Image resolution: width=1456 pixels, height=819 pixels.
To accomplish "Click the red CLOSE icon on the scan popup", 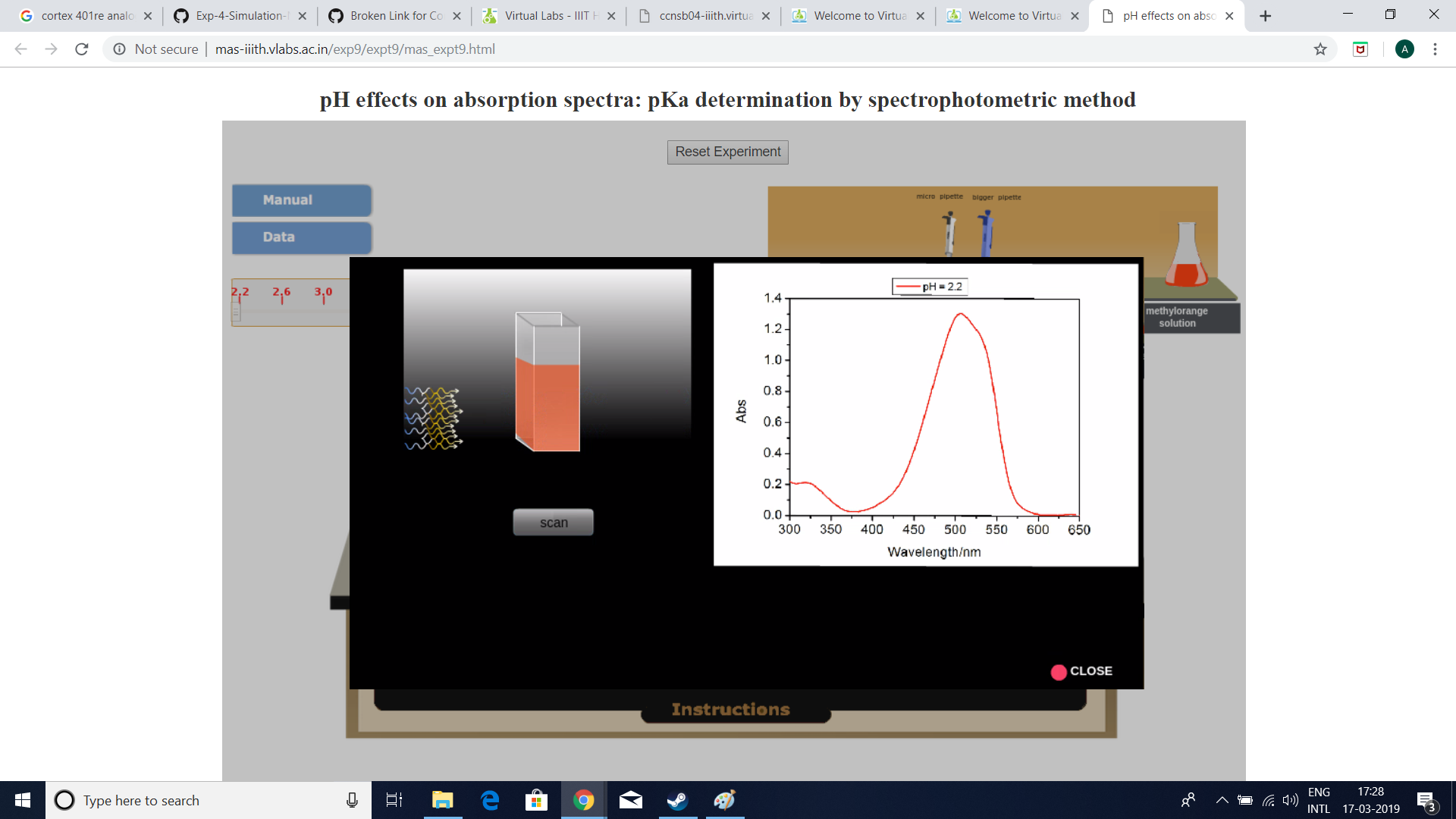I will tap(1059, 671).
